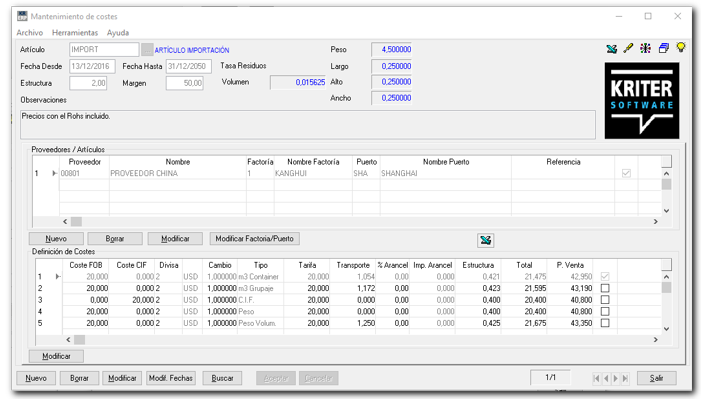Toggle the checkbox in the m3 Container row
The width and height of the screenshot is (701, 399).
click(605, 276)
